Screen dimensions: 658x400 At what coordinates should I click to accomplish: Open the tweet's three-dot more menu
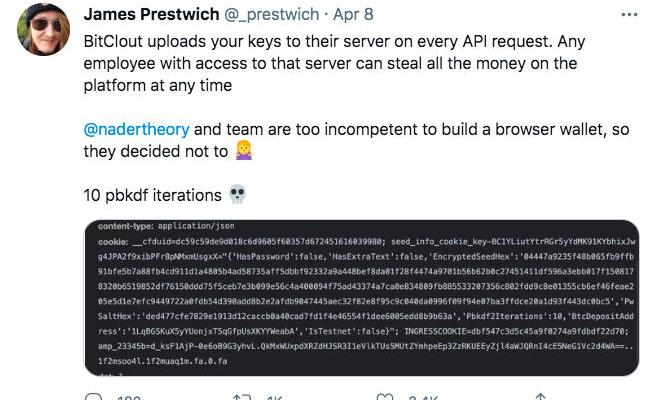pos(627,15)
